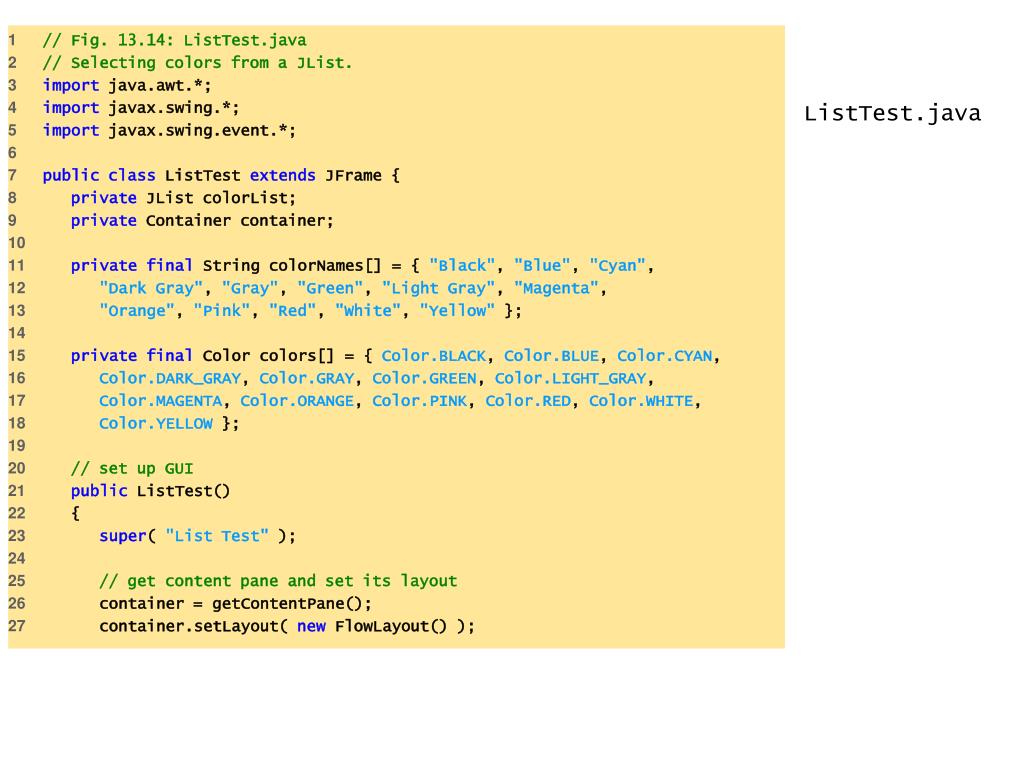Image resolution: width=1024 pixels, height=768 pixels.
Task: Click the string "Light Gray"
Action: pos(438,288)
